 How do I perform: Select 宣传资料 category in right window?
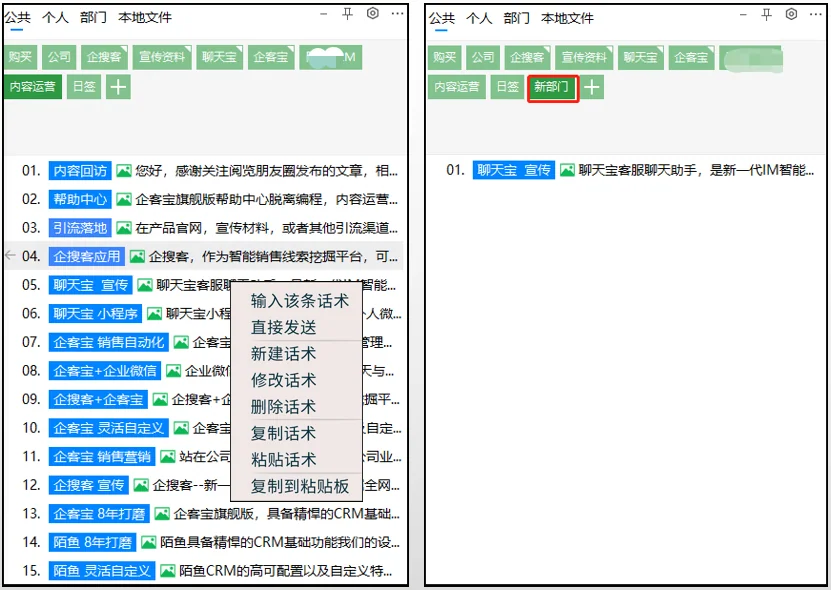point(585,57)
